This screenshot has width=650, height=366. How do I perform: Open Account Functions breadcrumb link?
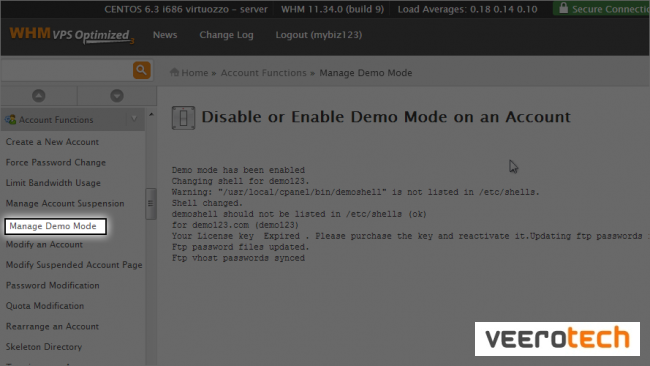point(263,73)
